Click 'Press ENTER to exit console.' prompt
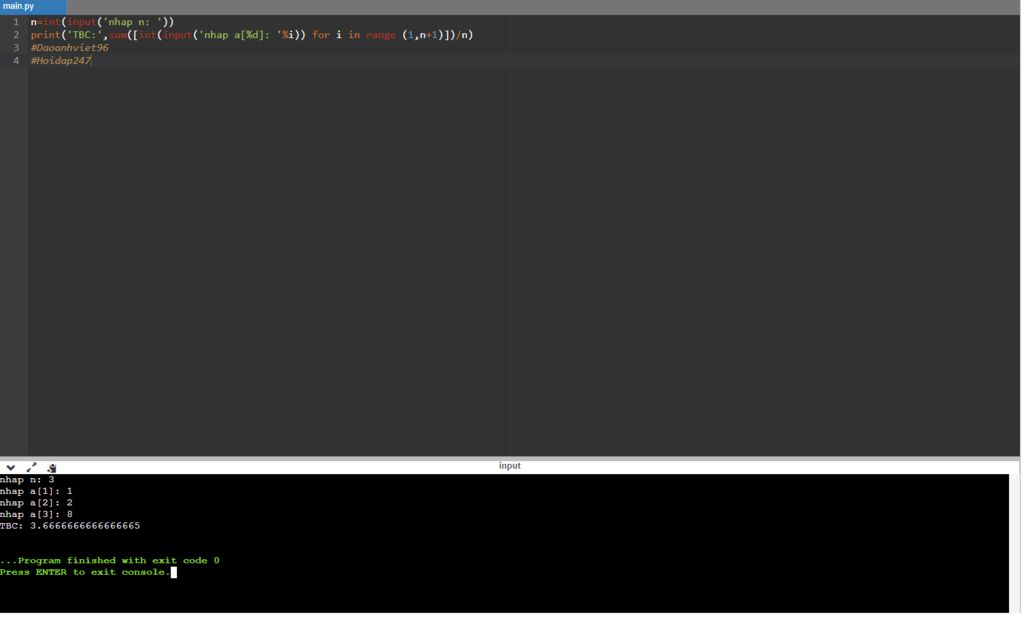1024x619 pixels. 85,572
